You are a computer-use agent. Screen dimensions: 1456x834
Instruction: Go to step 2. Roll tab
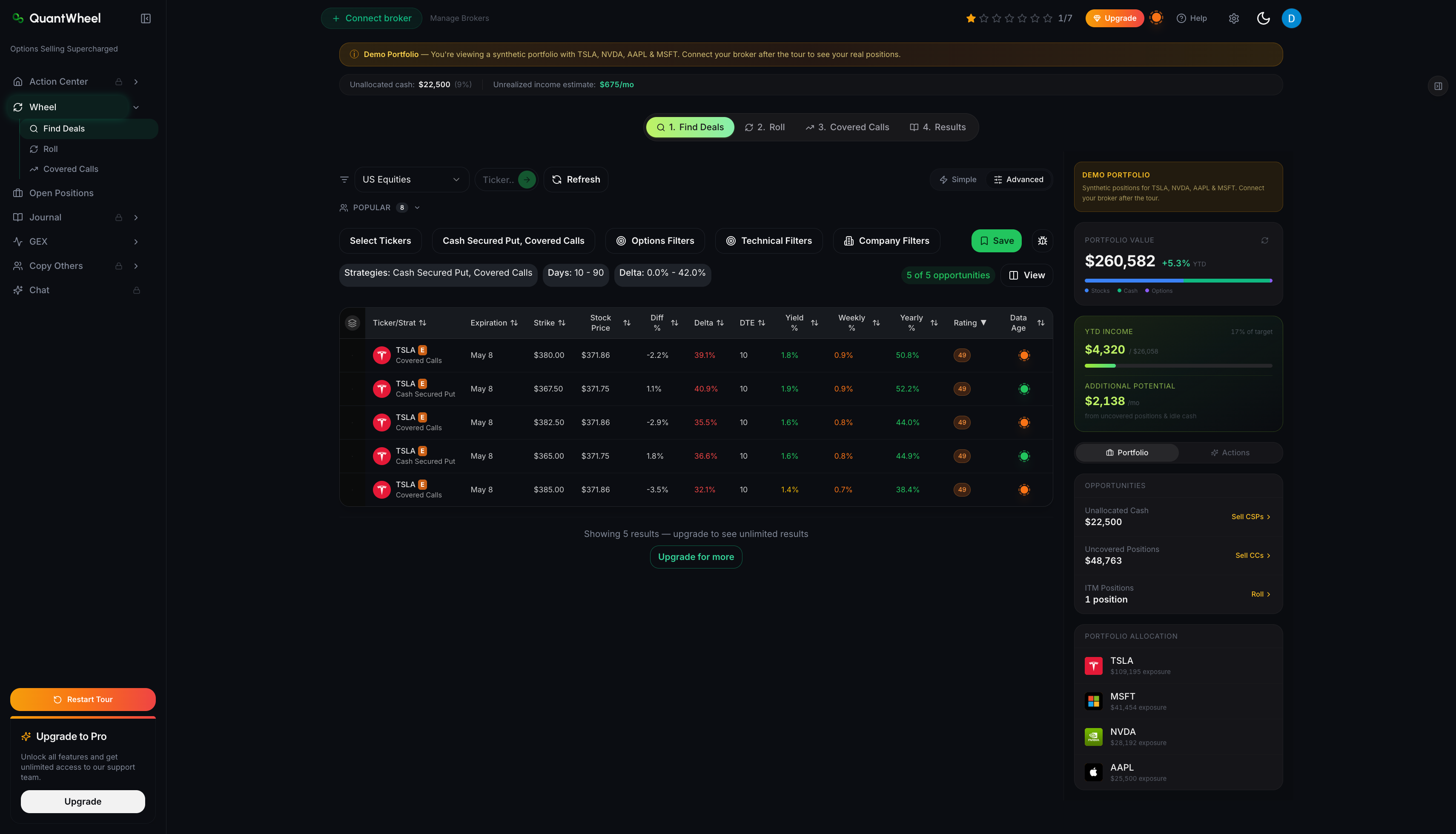coord(764,127)
